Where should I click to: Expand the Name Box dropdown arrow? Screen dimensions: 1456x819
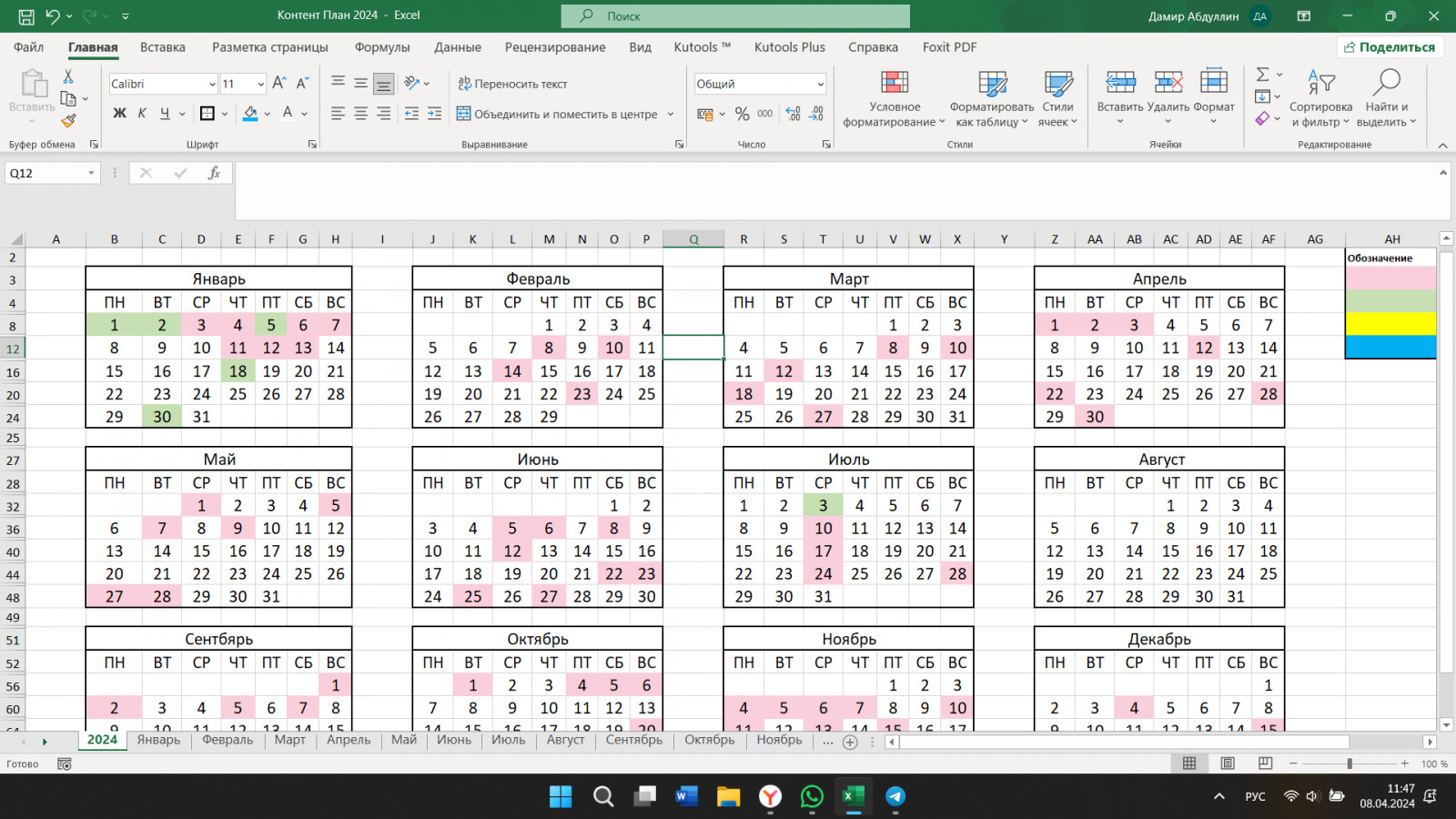[x=91, y=173]
